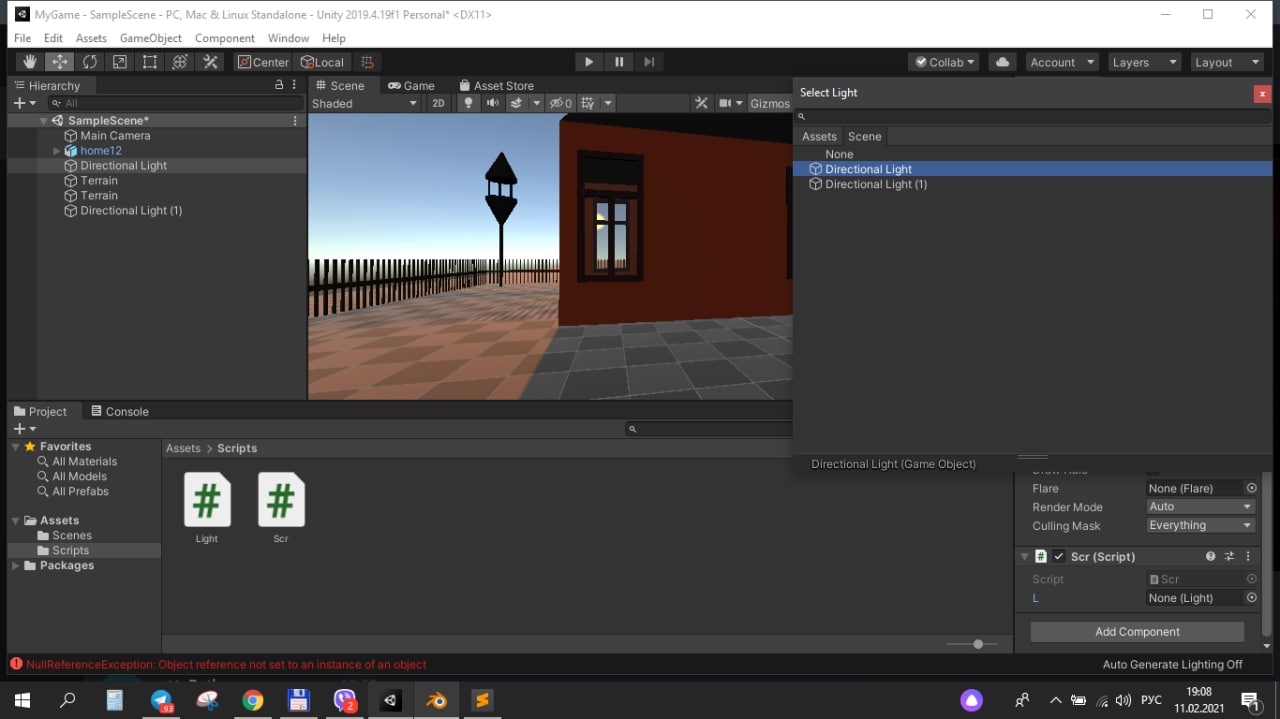The width and height of the screenshot is (1280, 719).
Task: Open the Shaded draw mode dropdown
Action: (365, 103)
